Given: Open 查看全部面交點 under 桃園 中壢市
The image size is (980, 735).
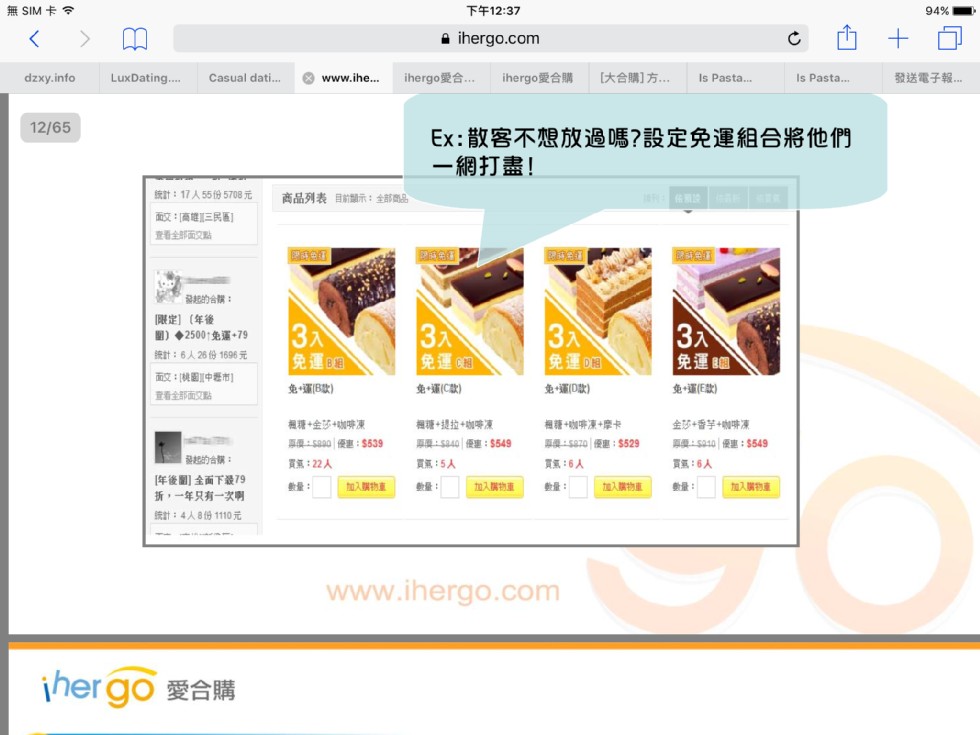Looking at the screenshot, I should click(183, 396).
